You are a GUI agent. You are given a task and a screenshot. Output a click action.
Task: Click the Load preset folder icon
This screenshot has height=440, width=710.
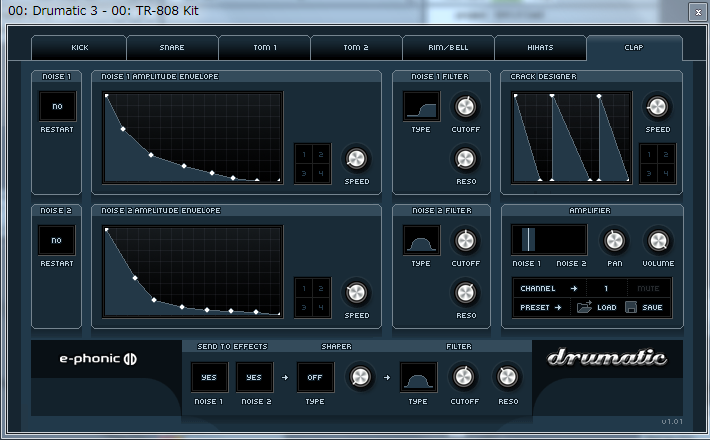[585, 308]
